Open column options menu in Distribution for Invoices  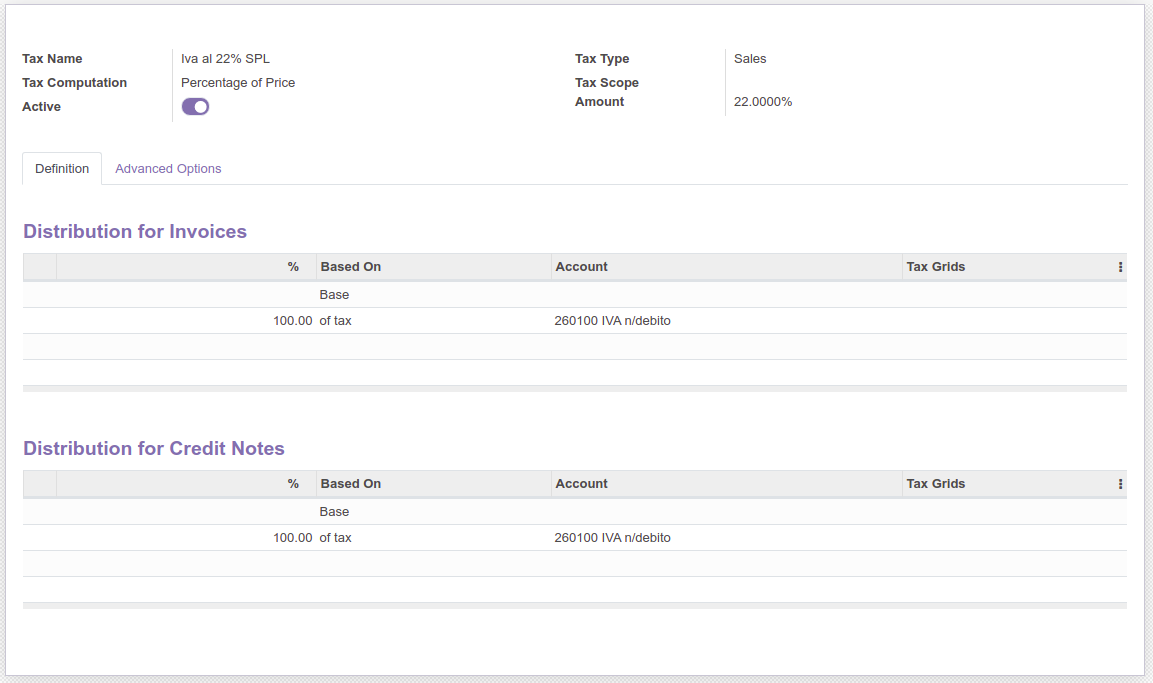coord(1120,267)
